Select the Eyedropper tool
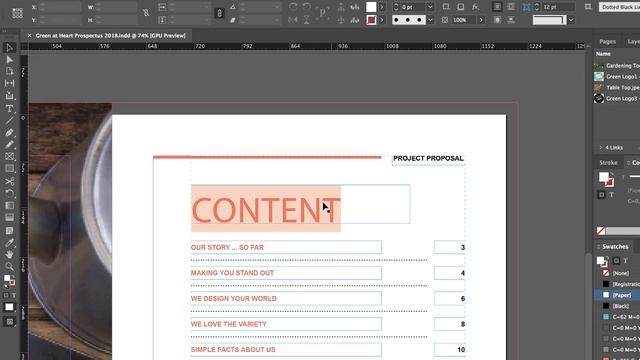This screenshot has width=640, height=360. (9, 243)
